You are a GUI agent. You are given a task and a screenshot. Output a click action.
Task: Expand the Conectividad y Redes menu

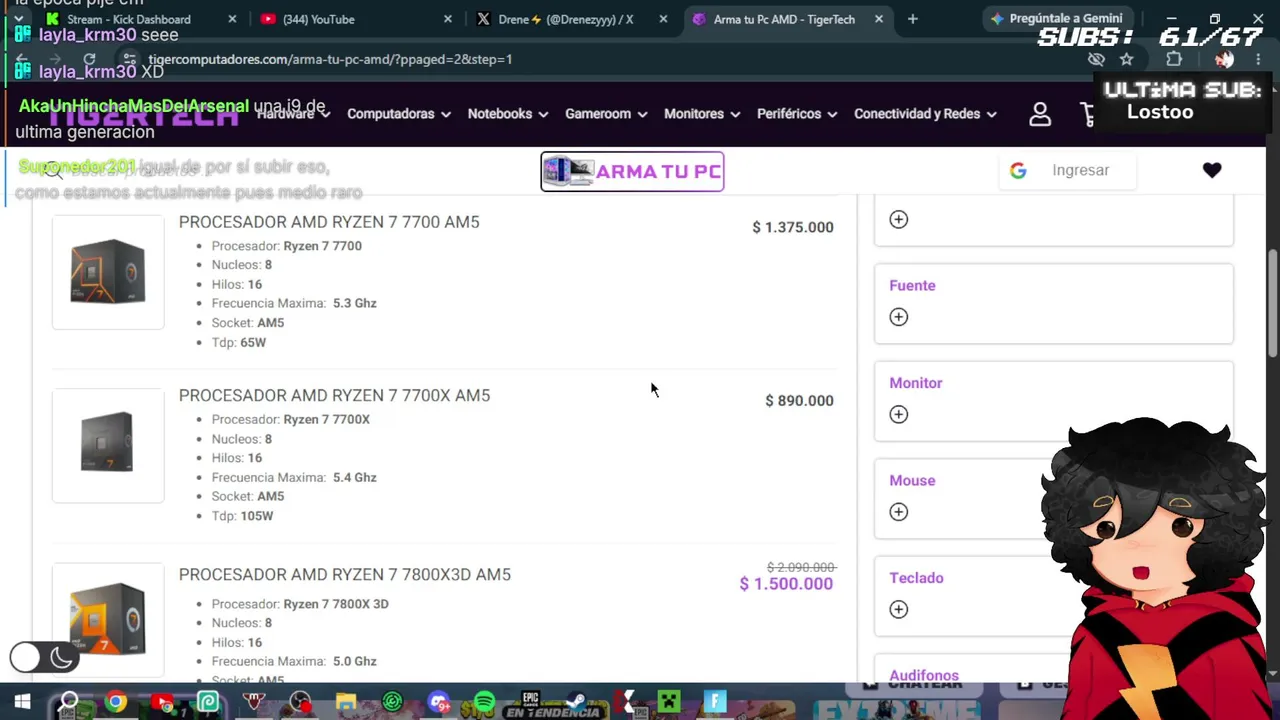coord(925,114)
